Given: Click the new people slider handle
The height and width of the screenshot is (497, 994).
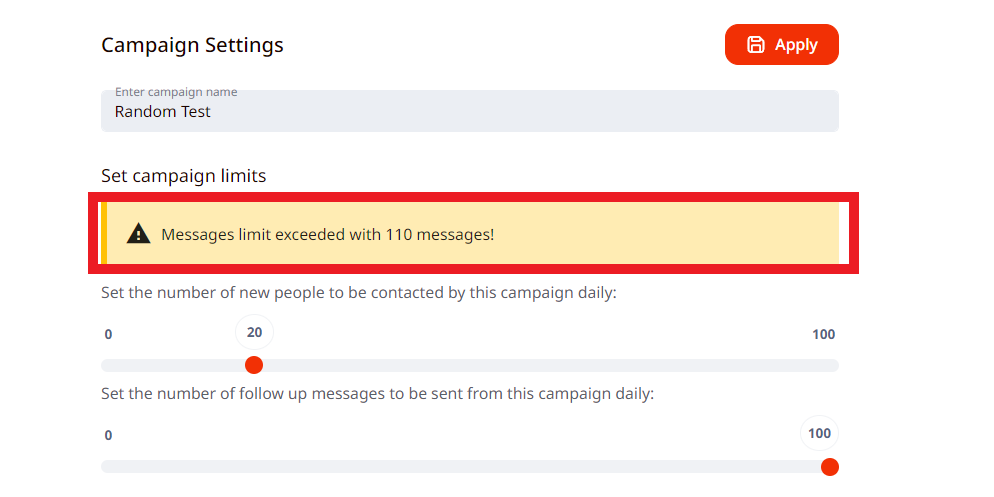Looking at the screenshot, I should click(254, 365).
